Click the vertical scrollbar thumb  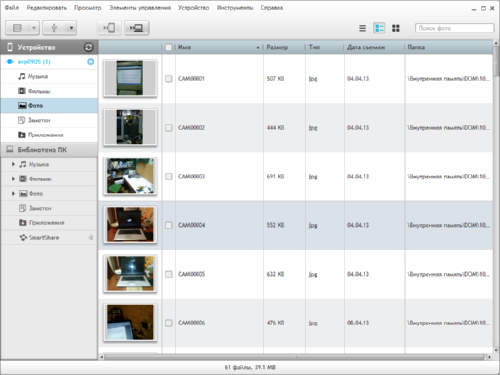coord(496,61)
